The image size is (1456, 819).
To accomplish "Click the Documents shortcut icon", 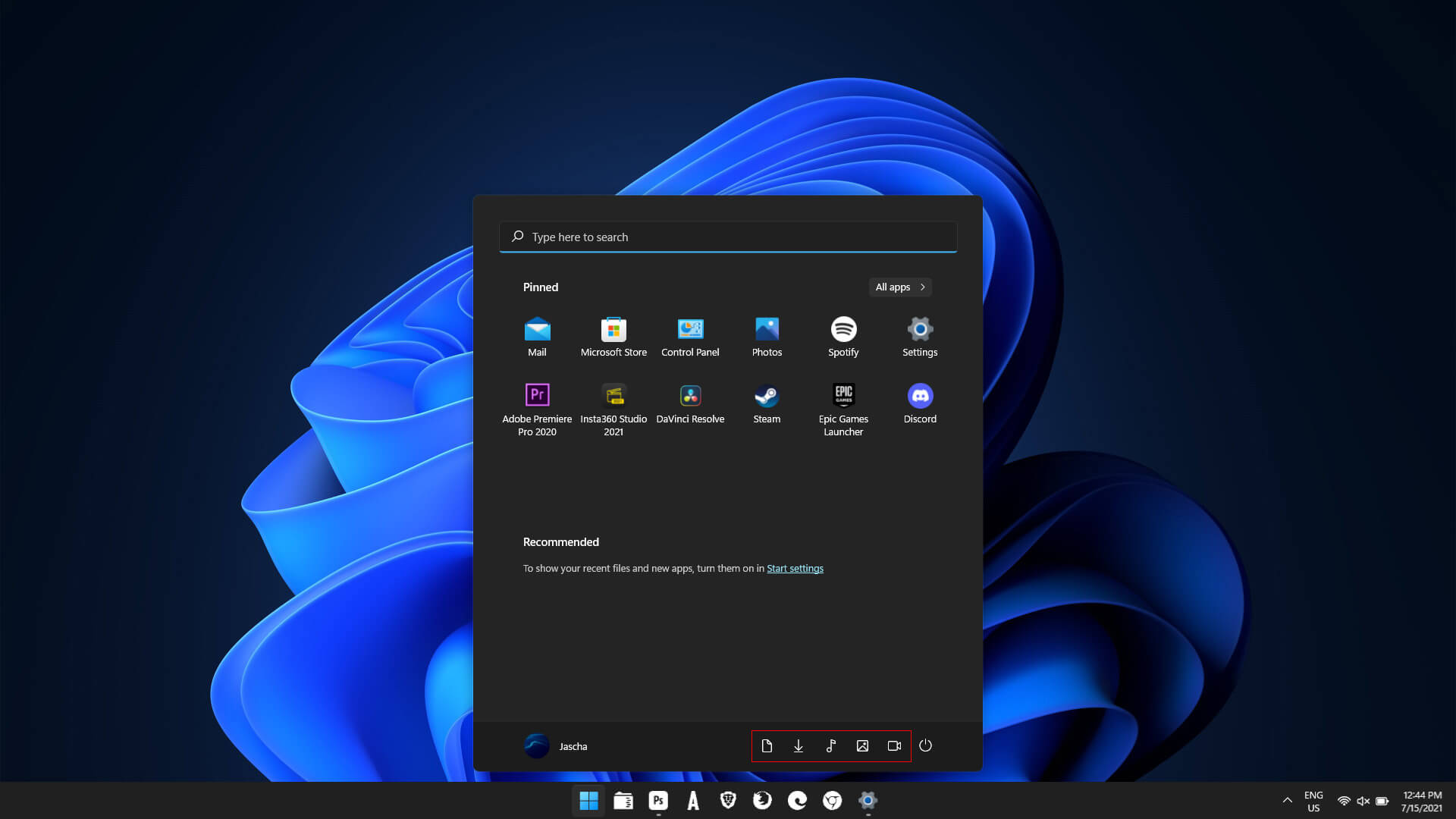I will click(x=766, y=745).
